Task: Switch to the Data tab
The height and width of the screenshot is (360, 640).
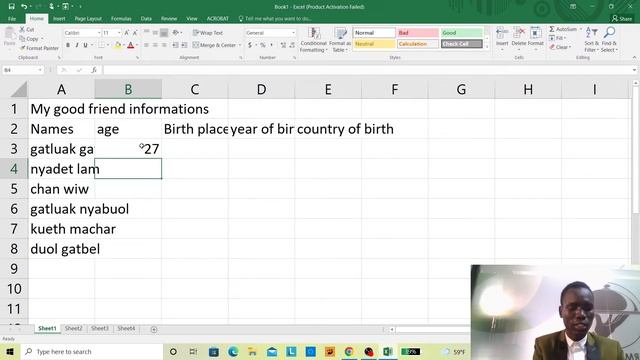Action: (x=146, y=19)
